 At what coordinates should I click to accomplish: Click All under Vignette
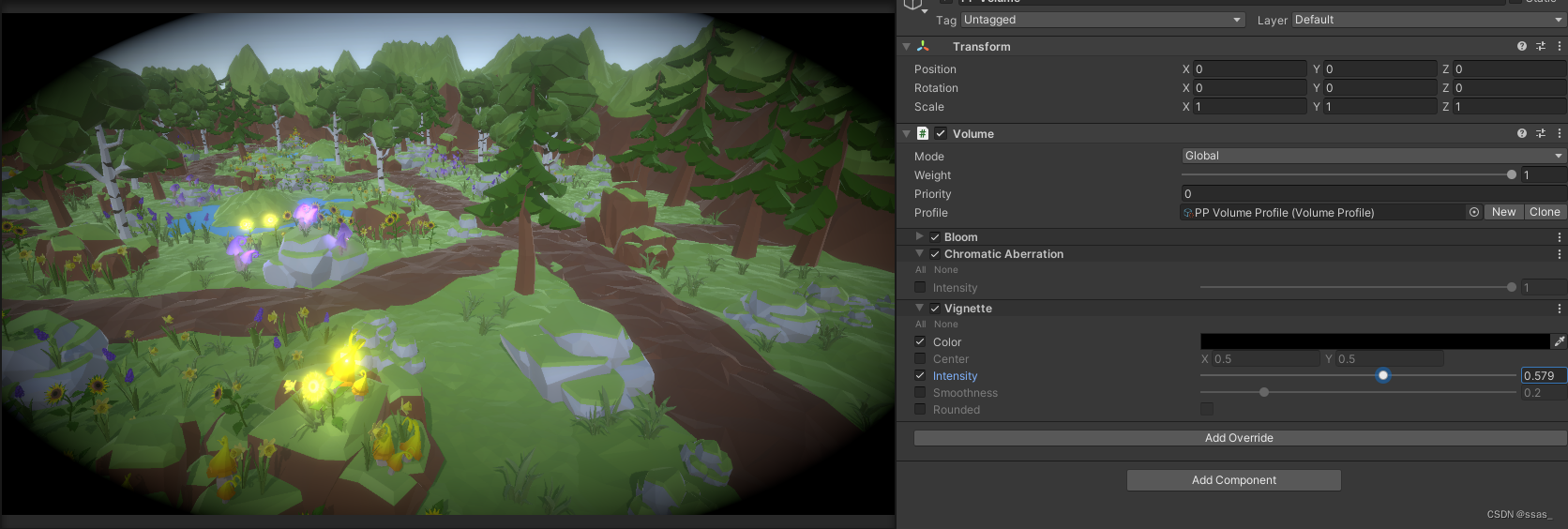[921, 325]
